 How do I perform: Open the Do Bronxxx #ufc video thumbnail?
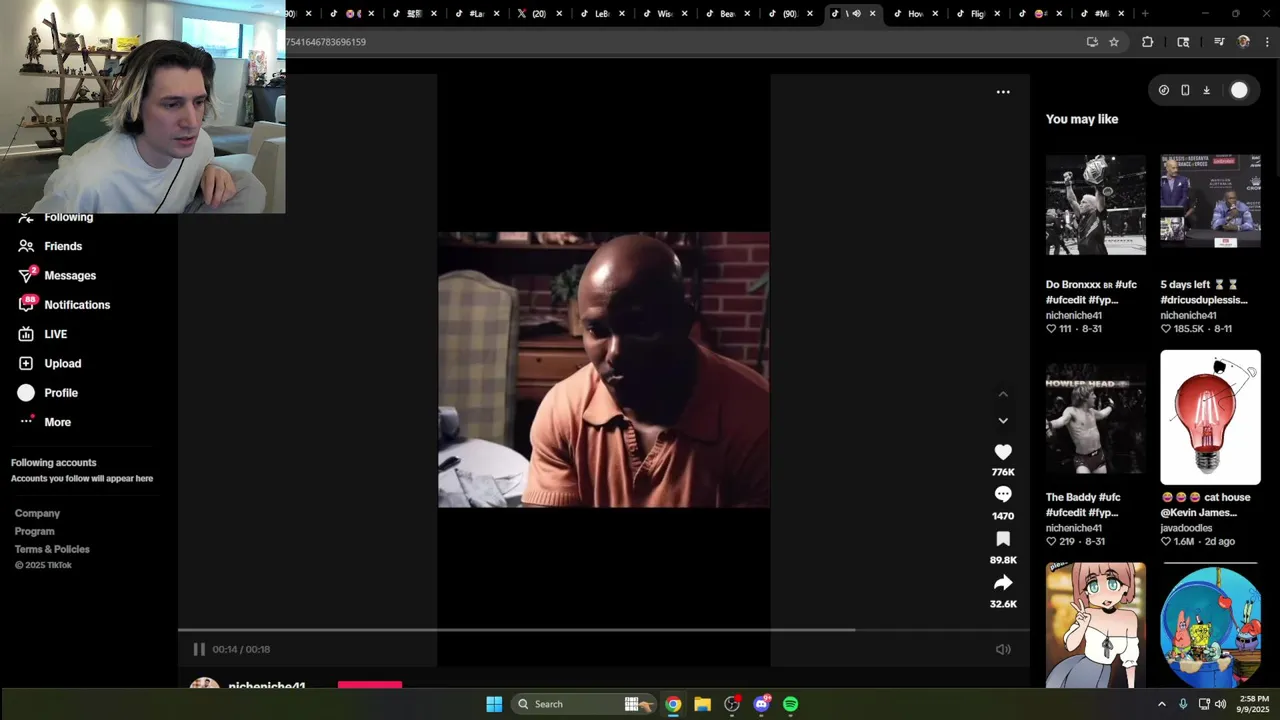tap(1096, 205)
